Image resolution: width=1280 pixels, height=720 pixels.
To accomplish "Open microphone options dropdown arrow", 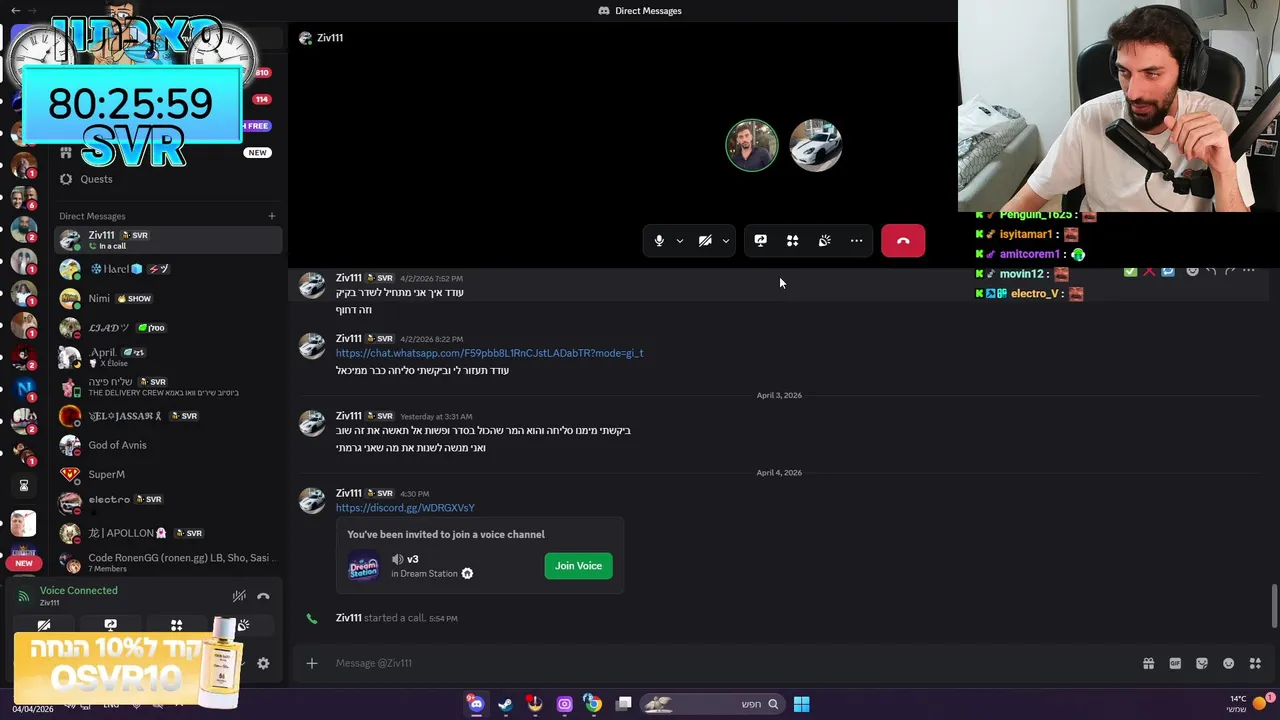I will (x=680, y=241).
